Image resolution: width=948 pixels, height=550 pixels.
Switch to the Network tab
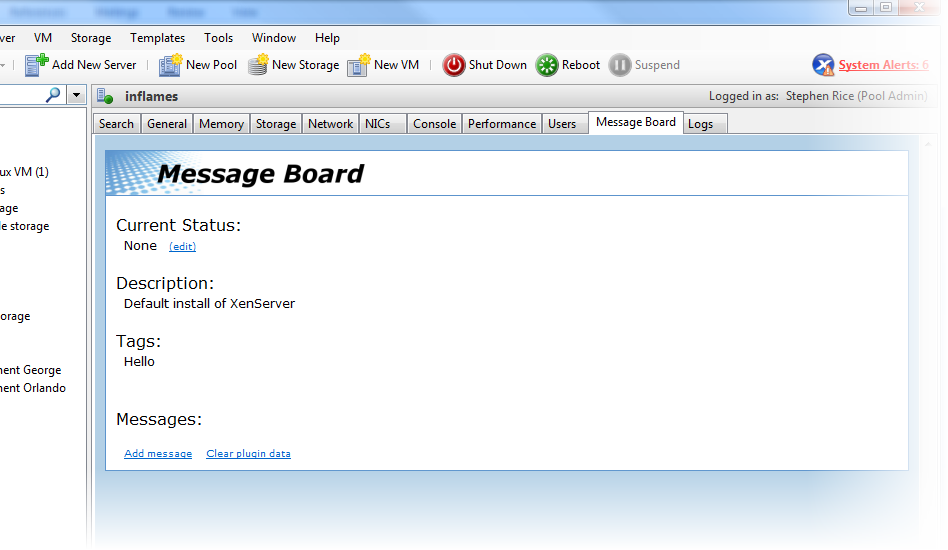coord(330,123)
